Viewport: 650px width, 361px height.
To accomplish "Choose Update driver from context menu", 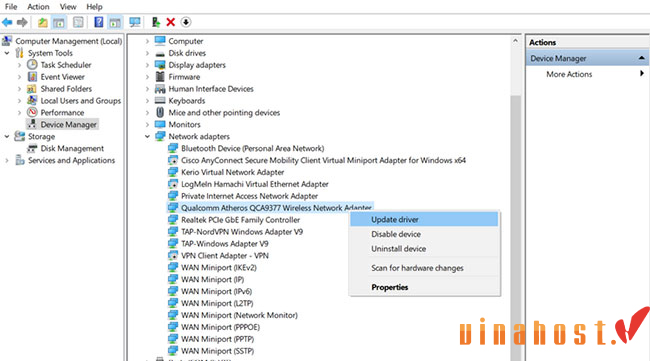I will 424,219.
